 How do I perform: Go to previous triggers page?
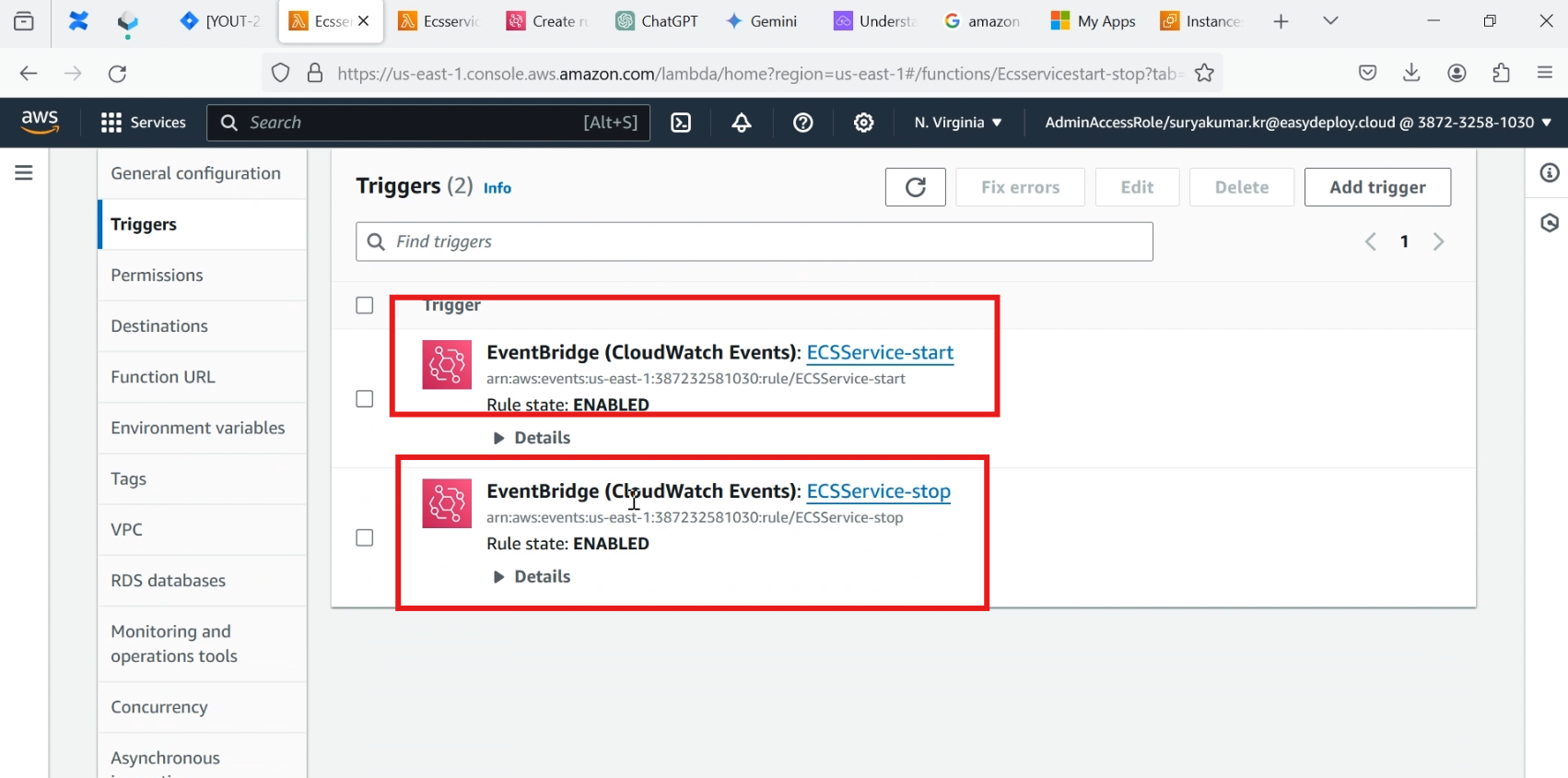[x=1371, y=242]
